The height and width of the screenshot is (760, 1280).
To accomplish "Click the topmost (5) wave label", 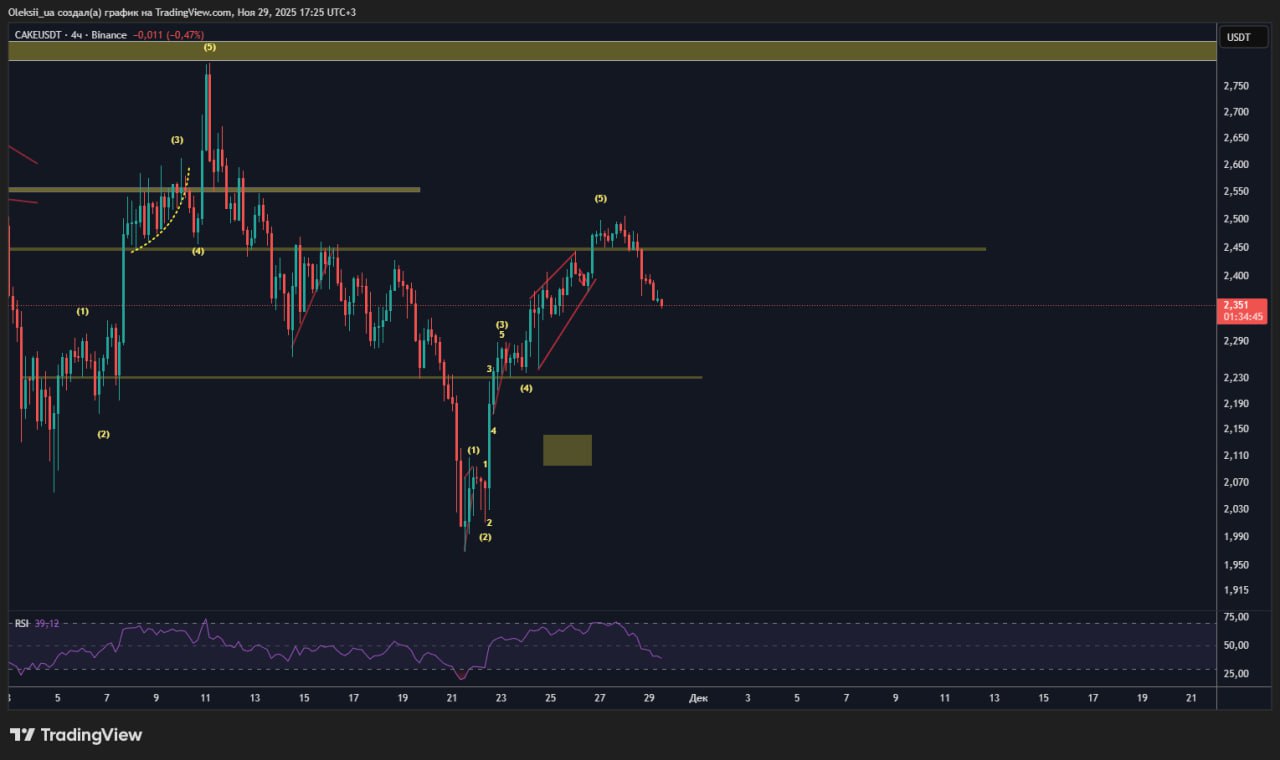I will (209, 47).
